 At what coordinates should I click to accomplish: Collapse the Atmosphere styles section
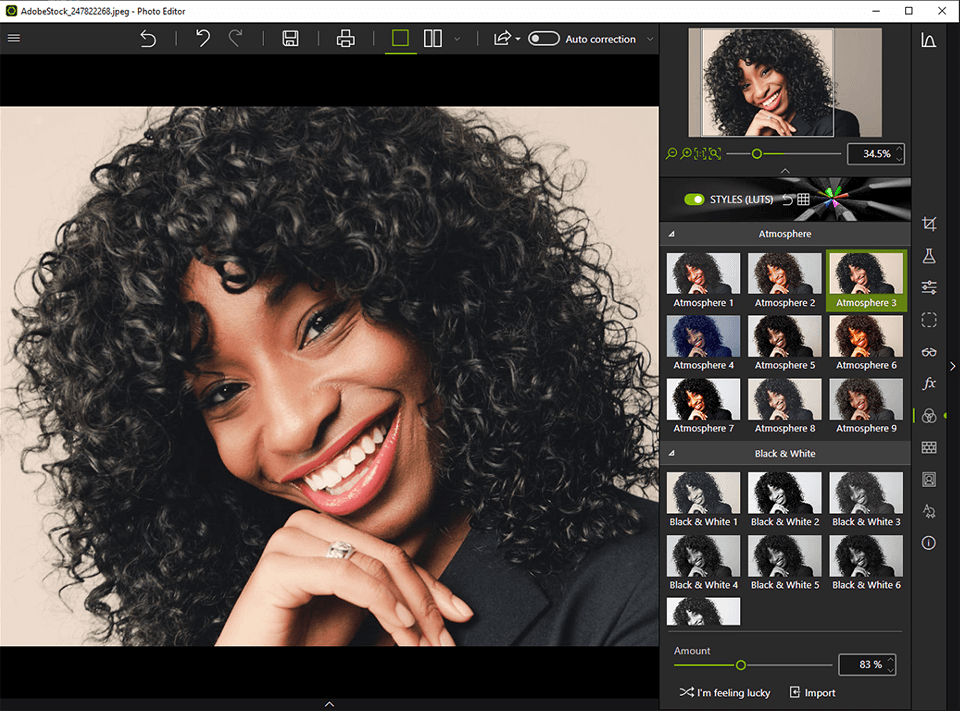pyautogui.click(x=672, y=234)
